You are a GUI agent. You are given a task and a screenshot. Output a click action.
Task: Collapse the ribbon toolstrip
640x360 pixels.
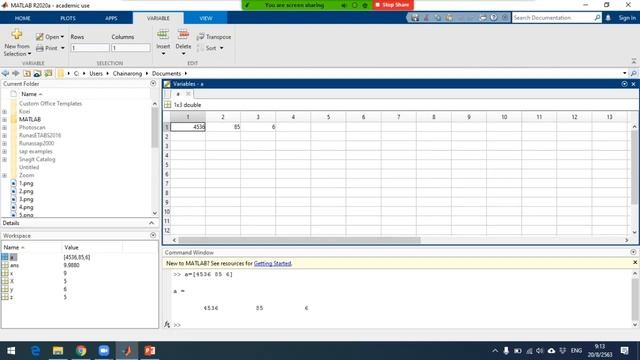coord(634,61)
